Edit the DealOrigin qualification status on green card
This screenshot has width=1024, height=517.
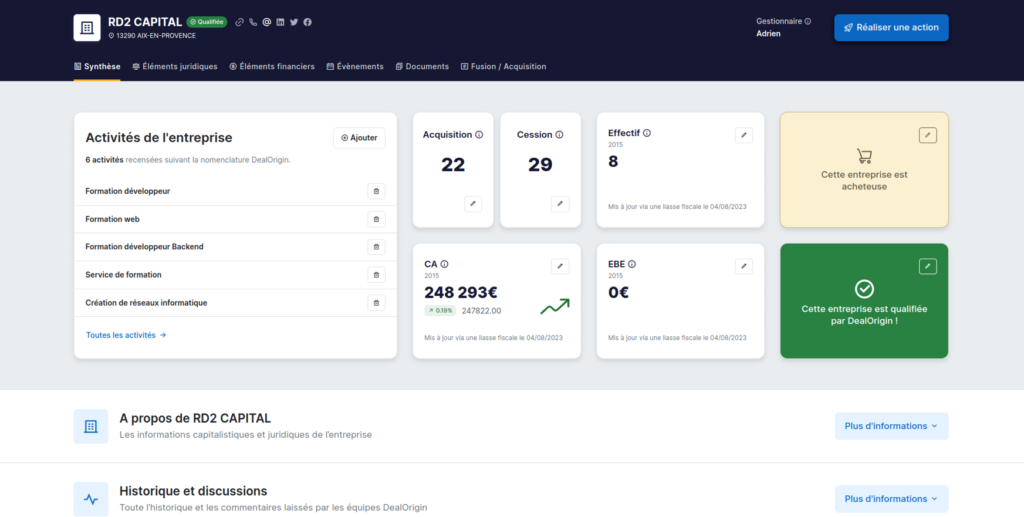tap(927, 266)
